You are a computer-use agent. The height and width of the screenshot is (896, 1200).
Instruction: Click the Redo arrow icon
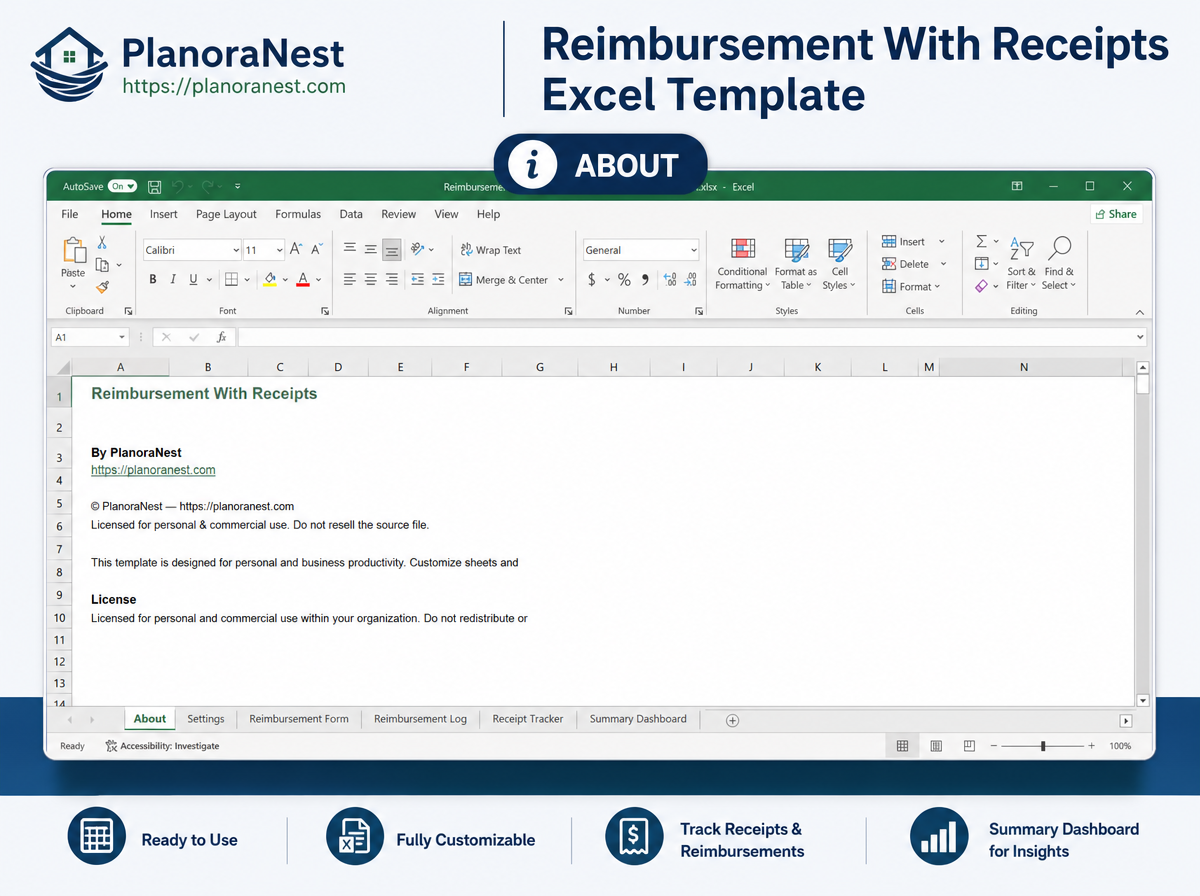pos(208,186)
